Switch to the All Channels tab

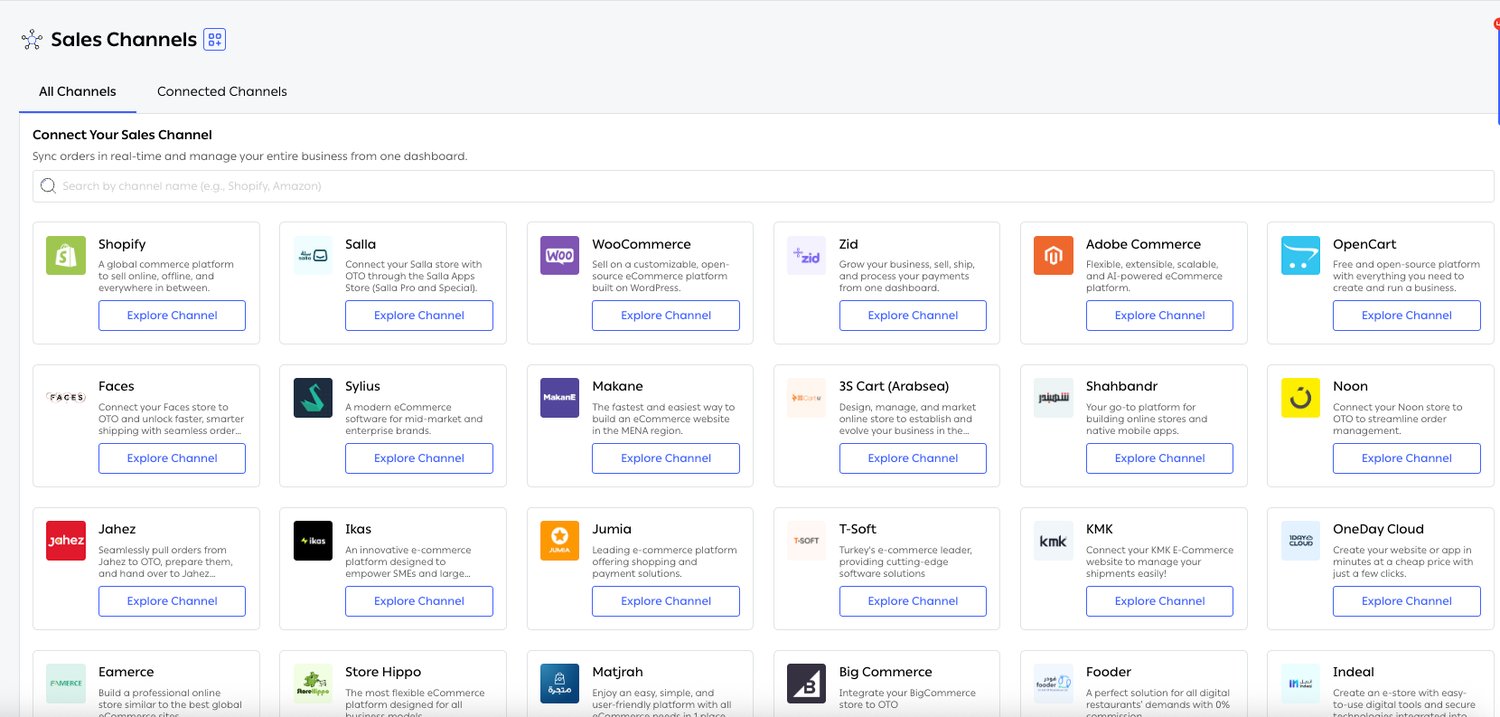point(77,91)
